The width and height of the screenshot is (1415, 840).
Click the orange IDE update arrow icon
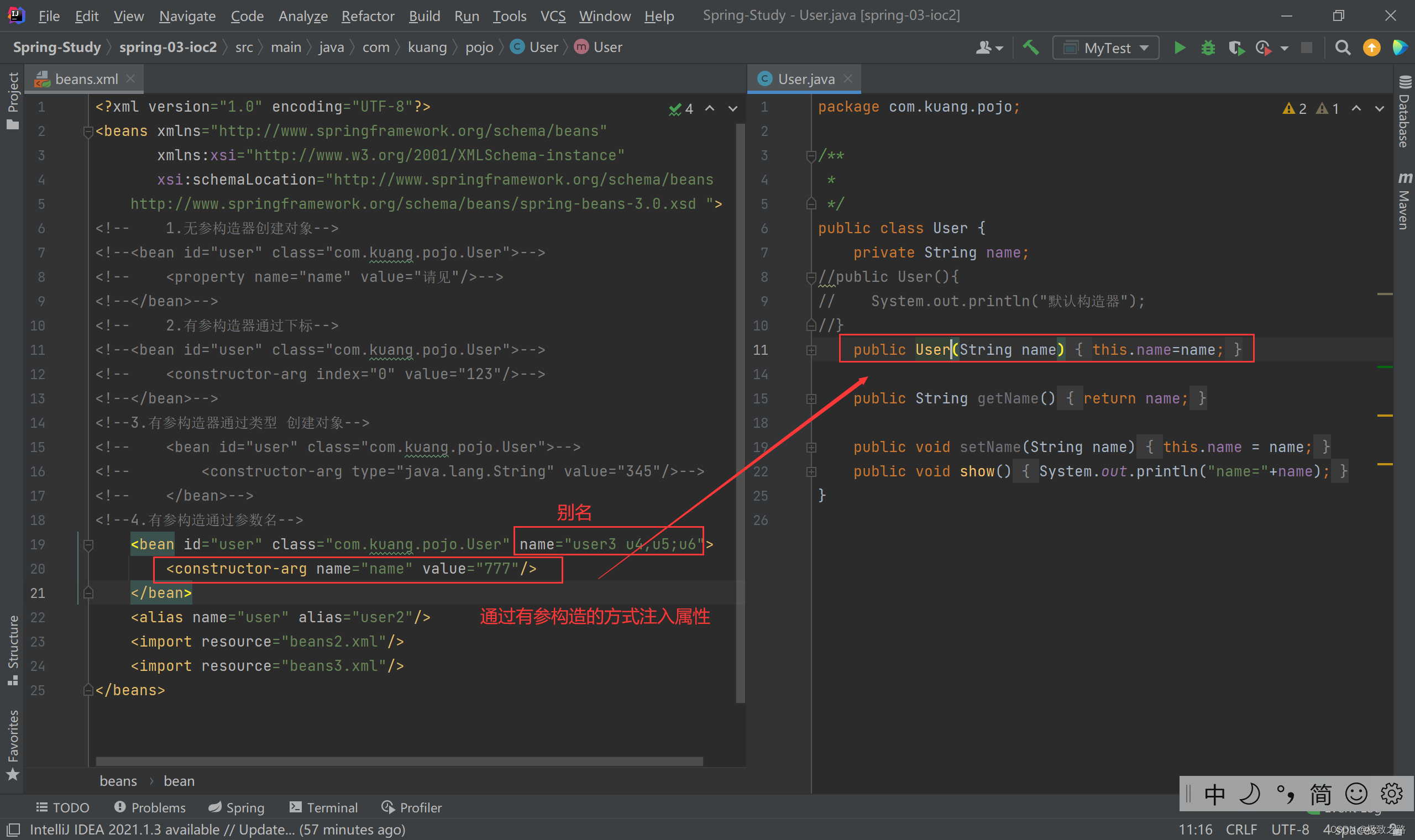[x=1371, y=48]
